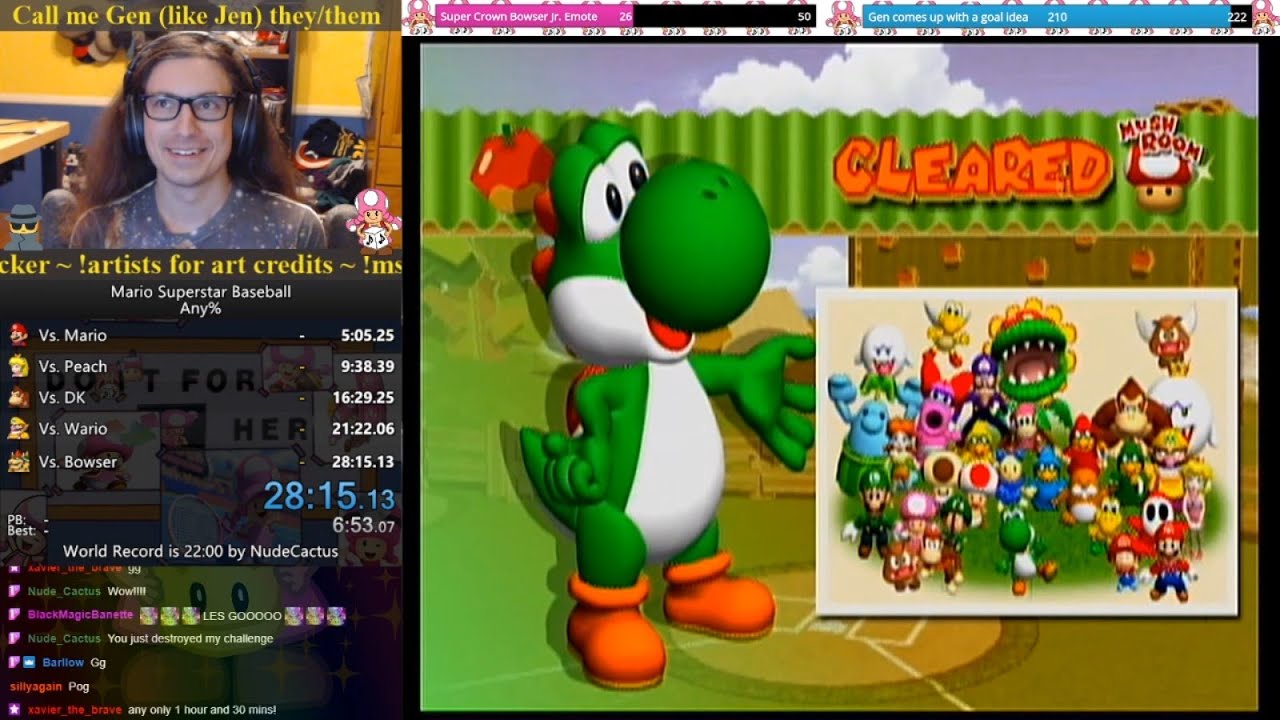Screen dimensions: 1280x720
Task: Open sillyagain's chat username
Action: point(36,687)
